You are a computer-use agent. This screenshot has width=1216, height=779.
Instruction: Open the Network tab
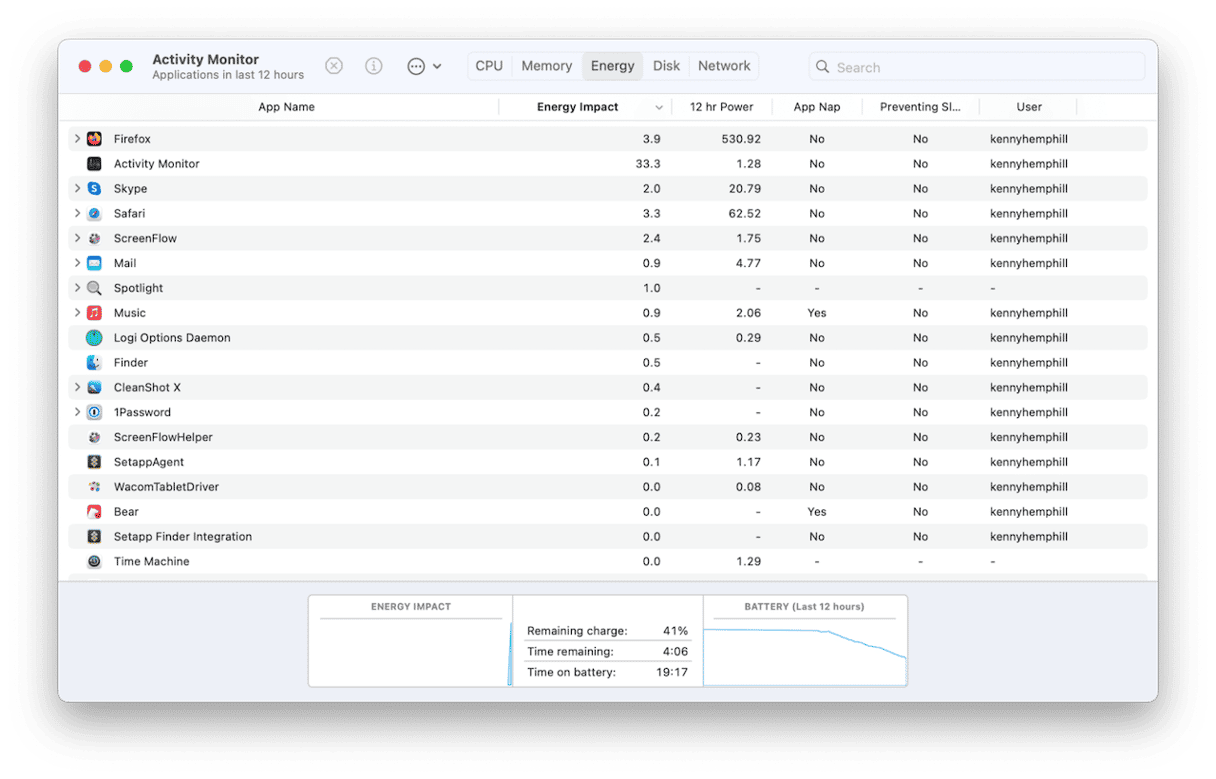724,66
